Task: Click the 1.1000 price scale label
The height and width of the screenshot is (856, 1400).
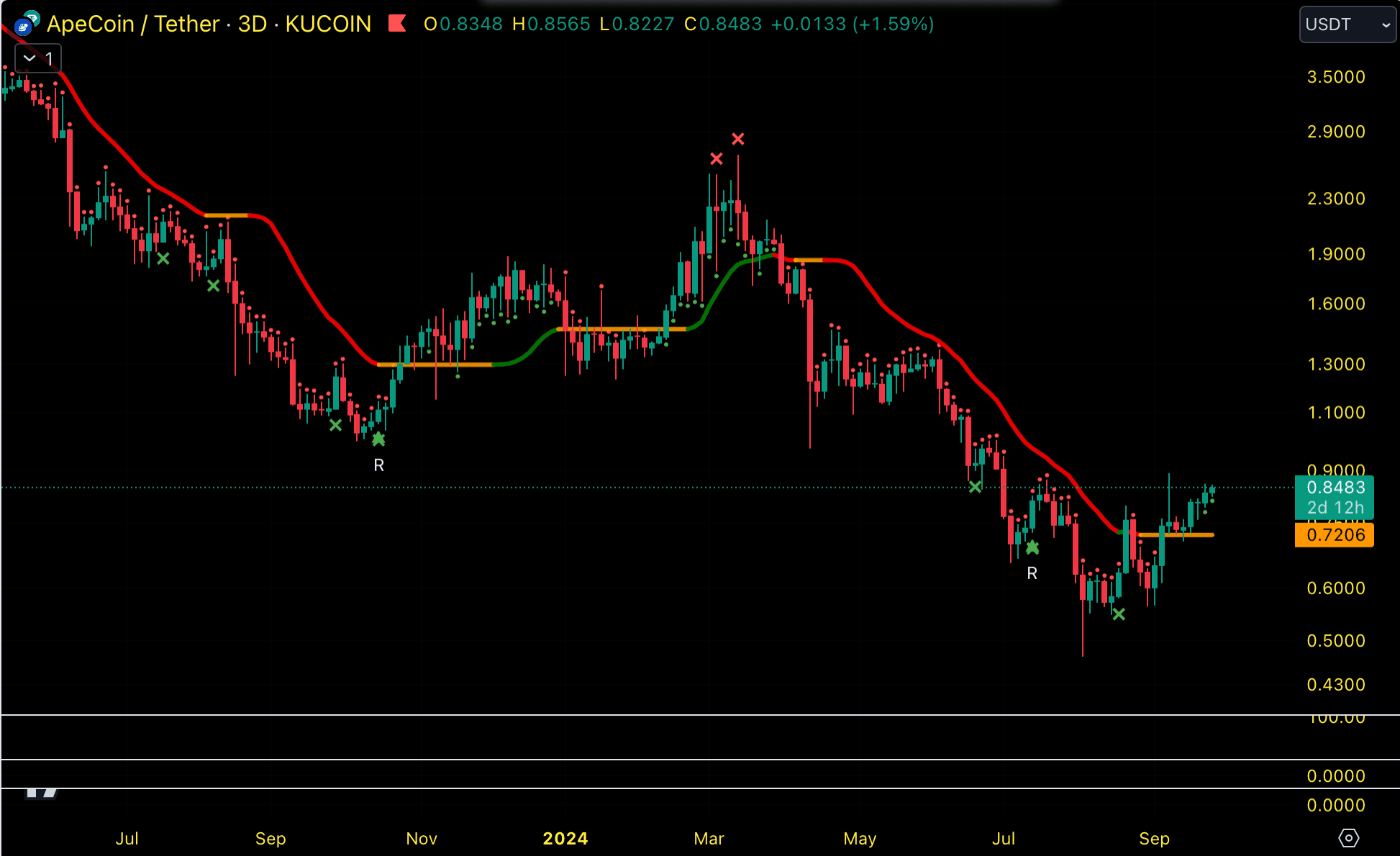Action: [1336, 412]
